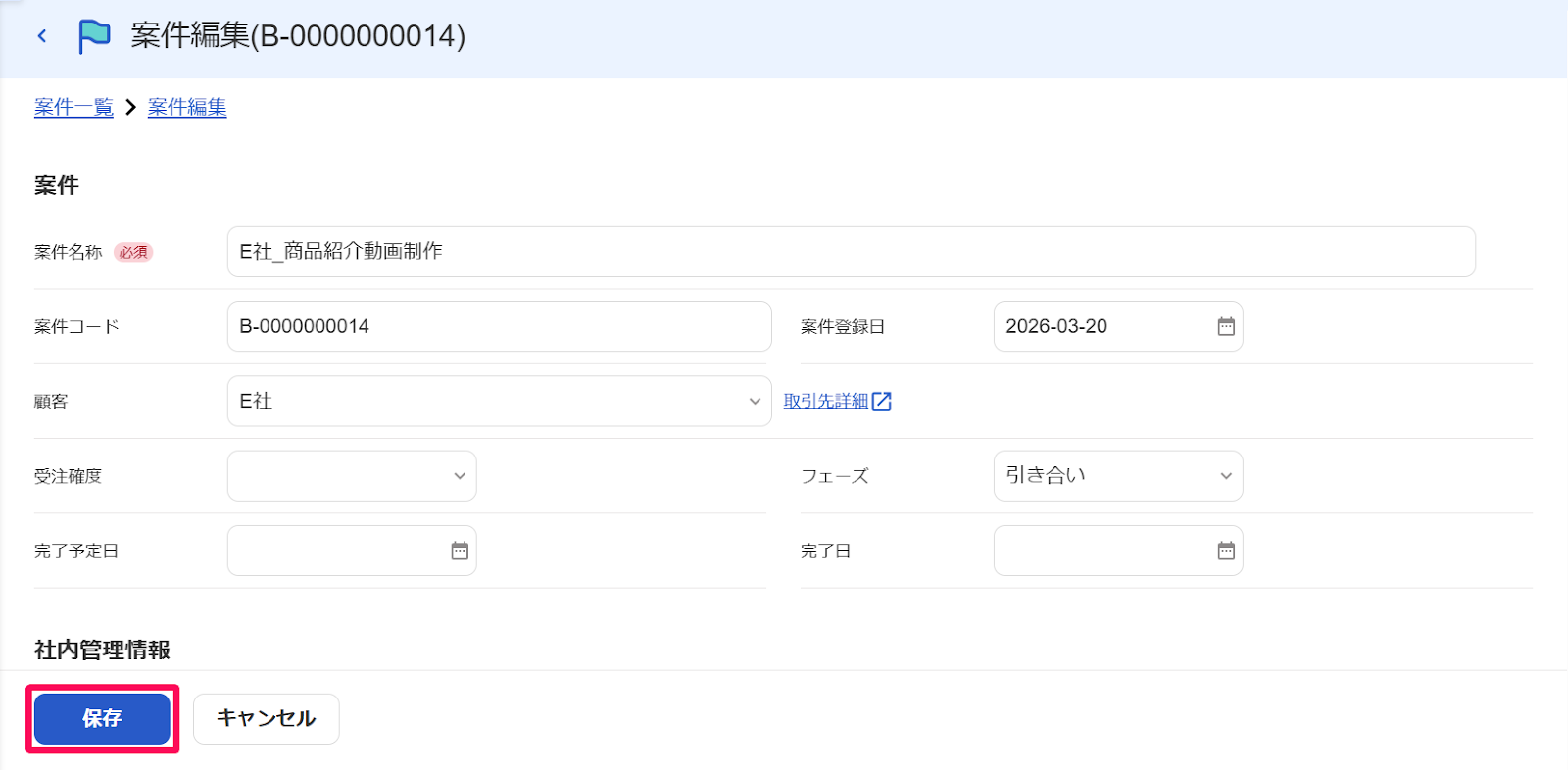
Task: Open the 取引先詳細 link
Action: 826,401
